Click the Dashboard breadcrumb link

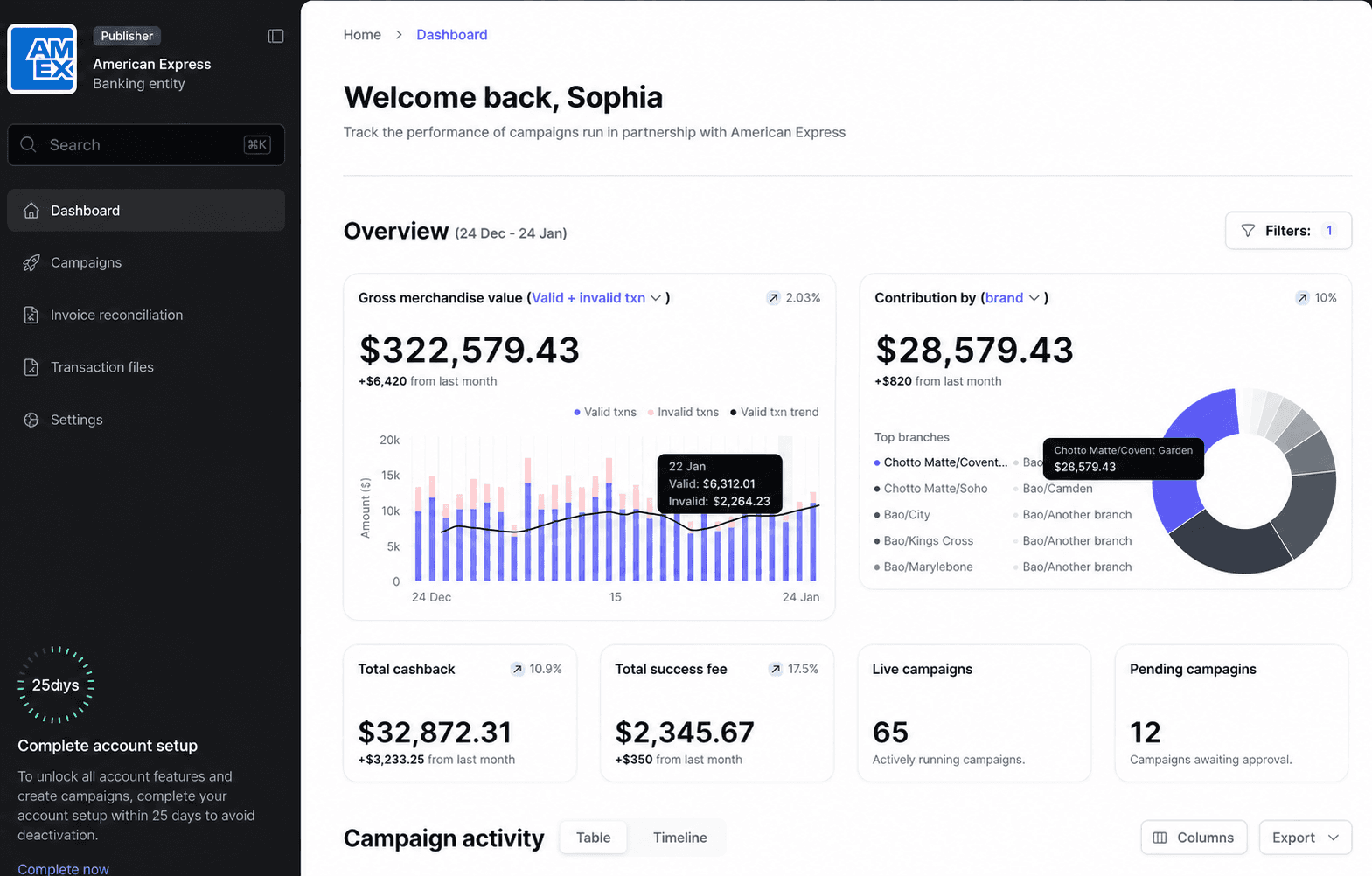click(x=452, y=35)
